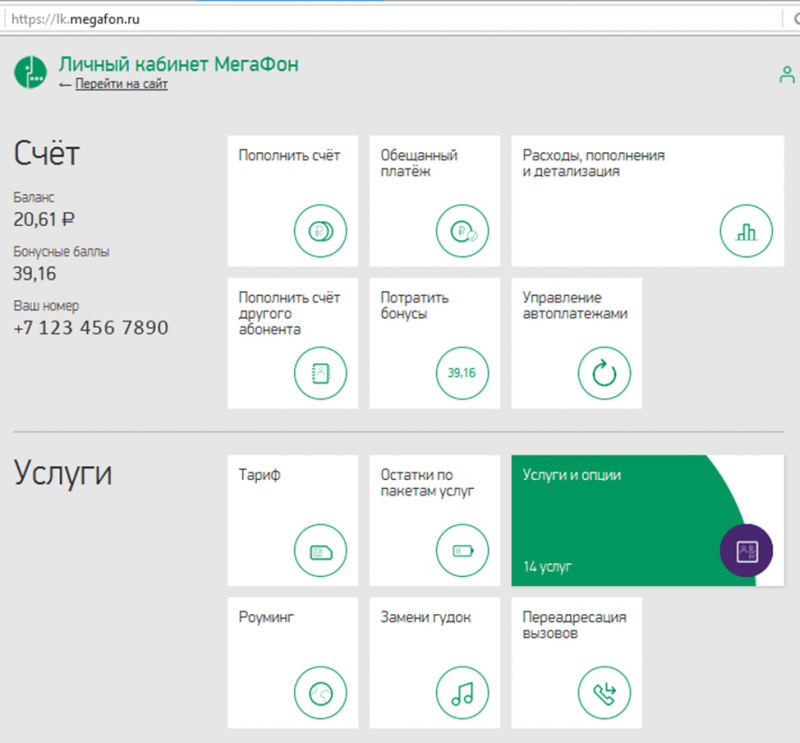Follow the Перейти на сайт link
Image resolution: width=800 pixels, height=743 pixels.
point(121,84)
